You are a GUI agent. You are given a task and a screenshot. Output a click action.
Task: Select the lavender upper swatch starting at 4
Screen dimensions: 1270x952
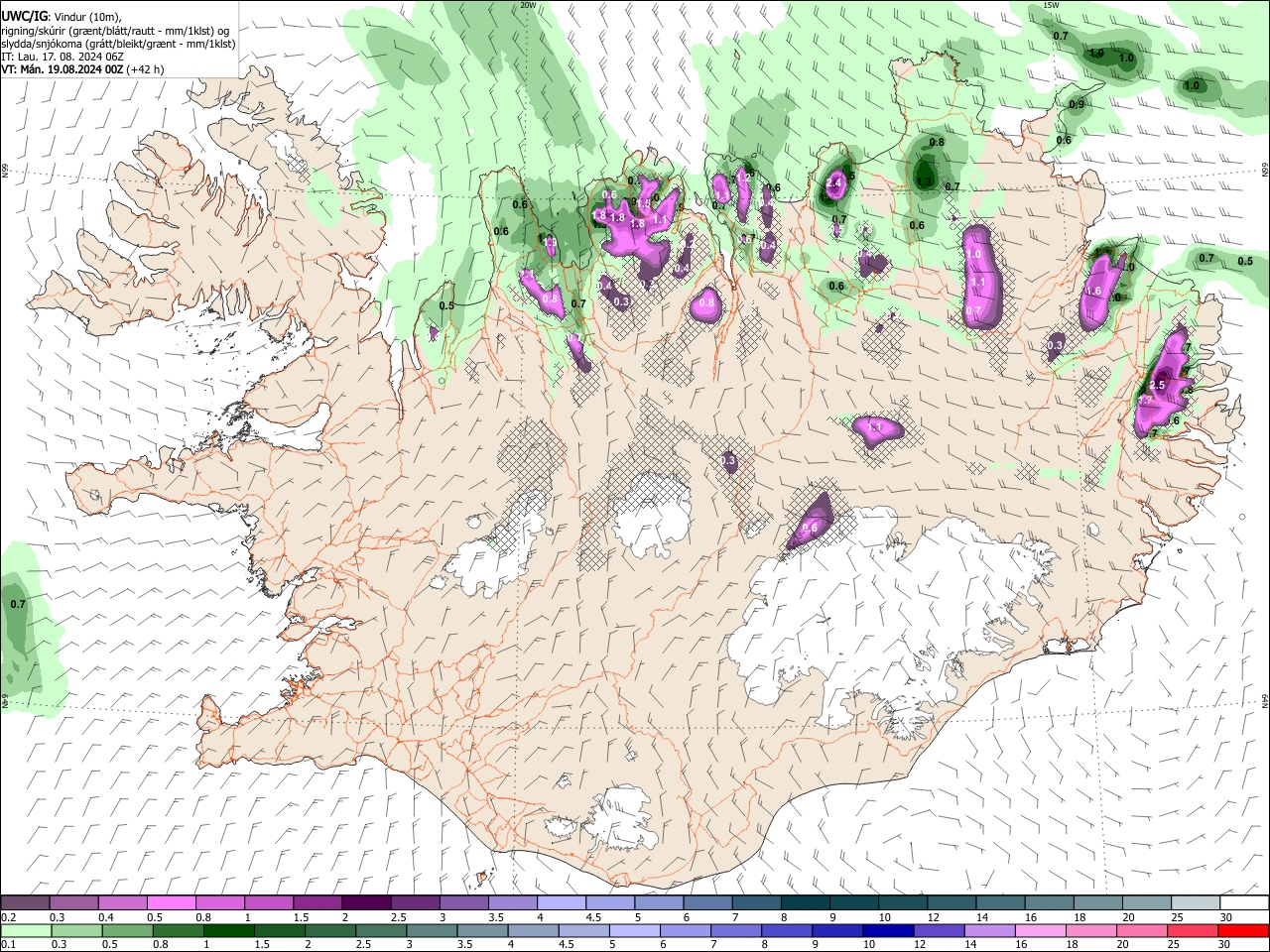561,903
